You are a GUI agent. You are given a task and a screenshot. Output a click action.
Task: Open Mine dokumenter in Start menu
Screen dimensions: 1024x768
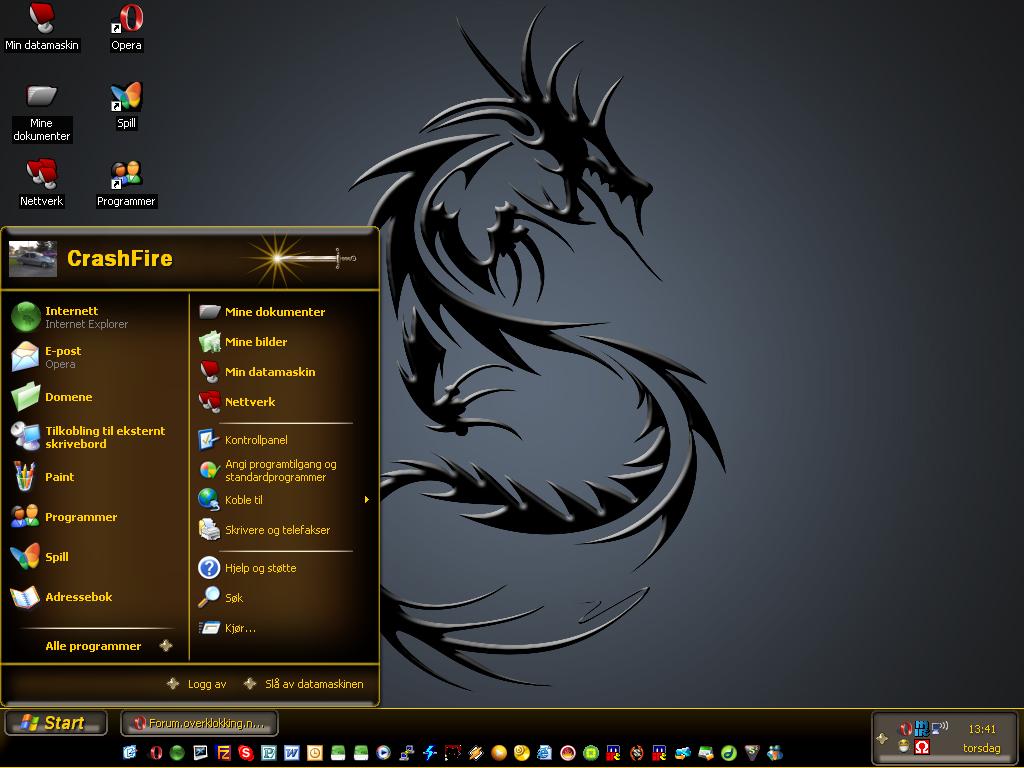[x=284, y=312]
